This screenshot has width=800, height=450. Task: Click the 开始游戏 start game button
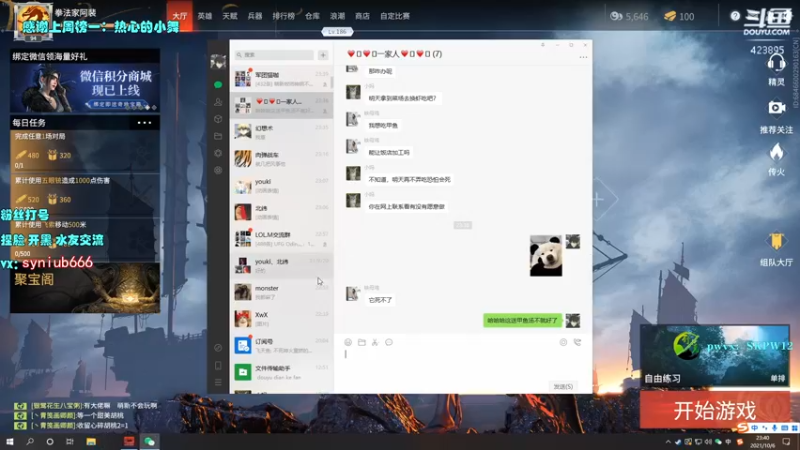click(x=714, y=410)
